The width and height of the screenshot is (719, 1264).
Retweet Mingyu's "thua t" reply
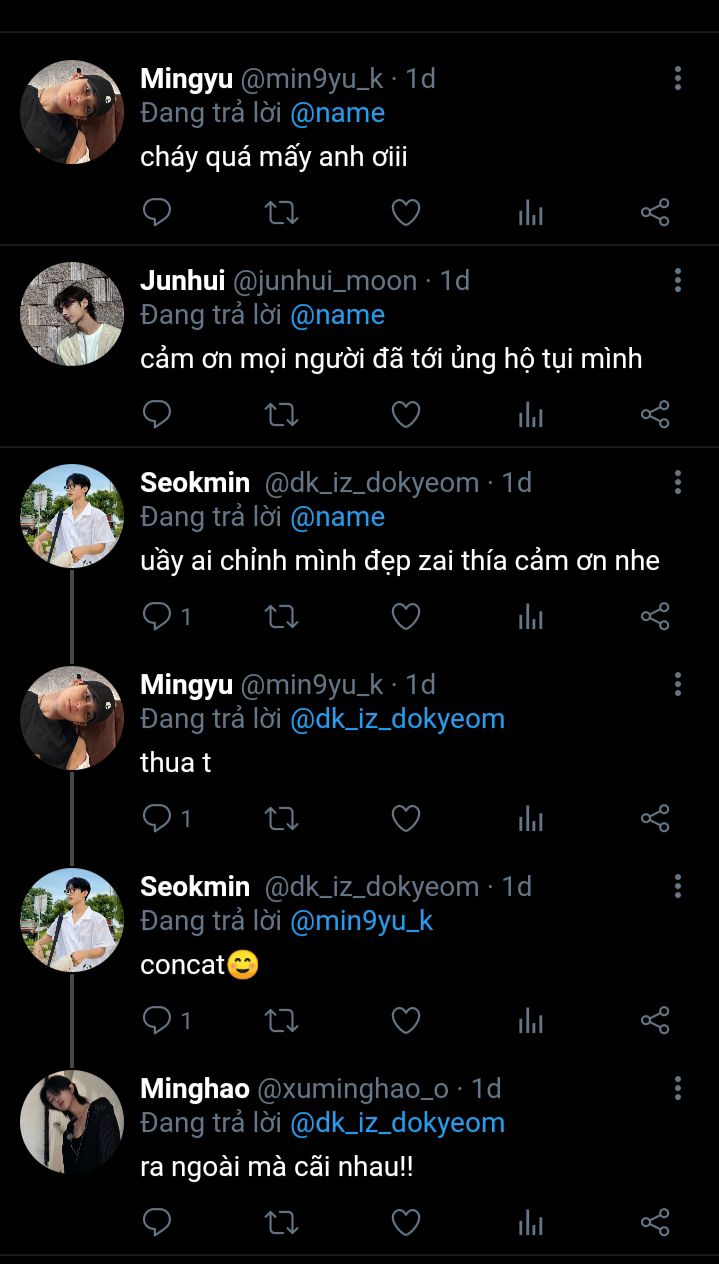(x=281, y=819)
